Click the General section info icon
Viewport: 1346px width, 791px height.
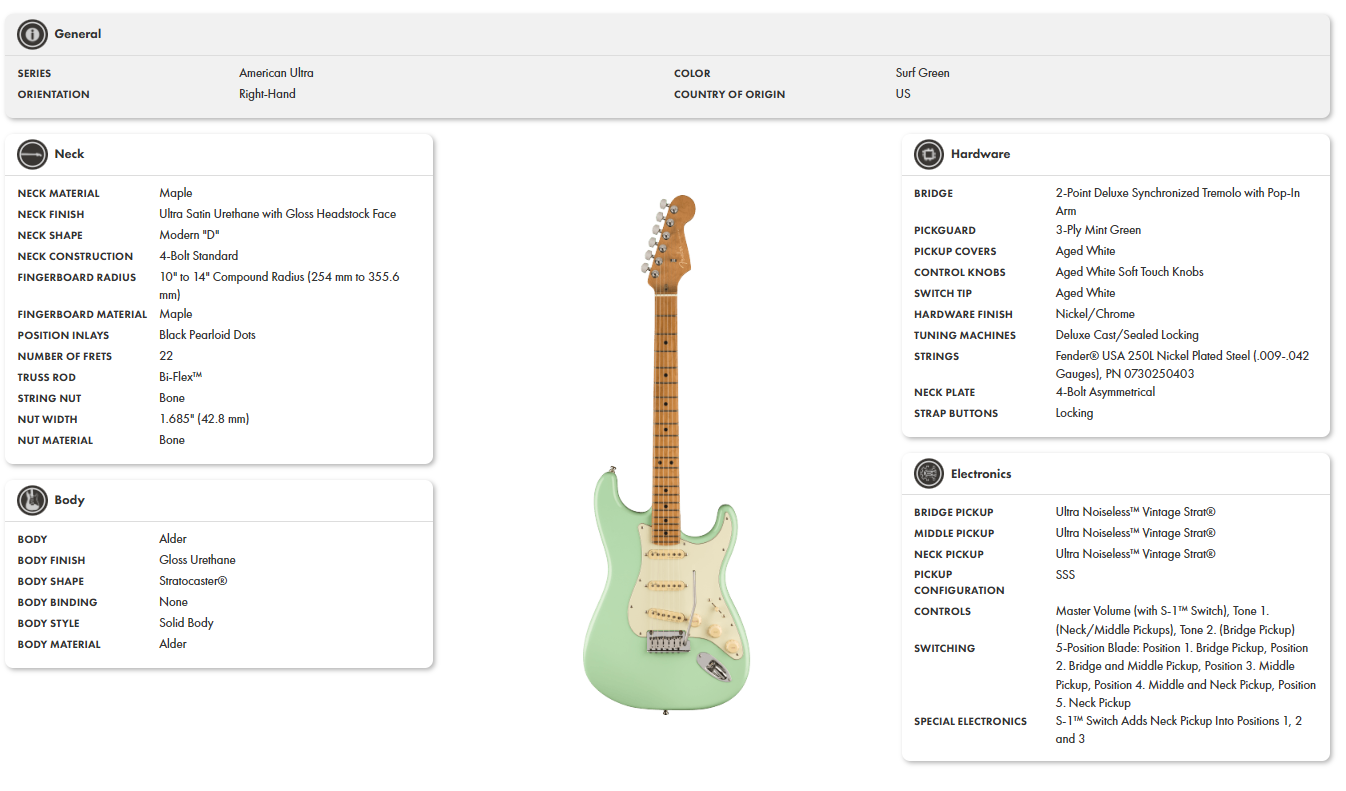pos(32,34)
